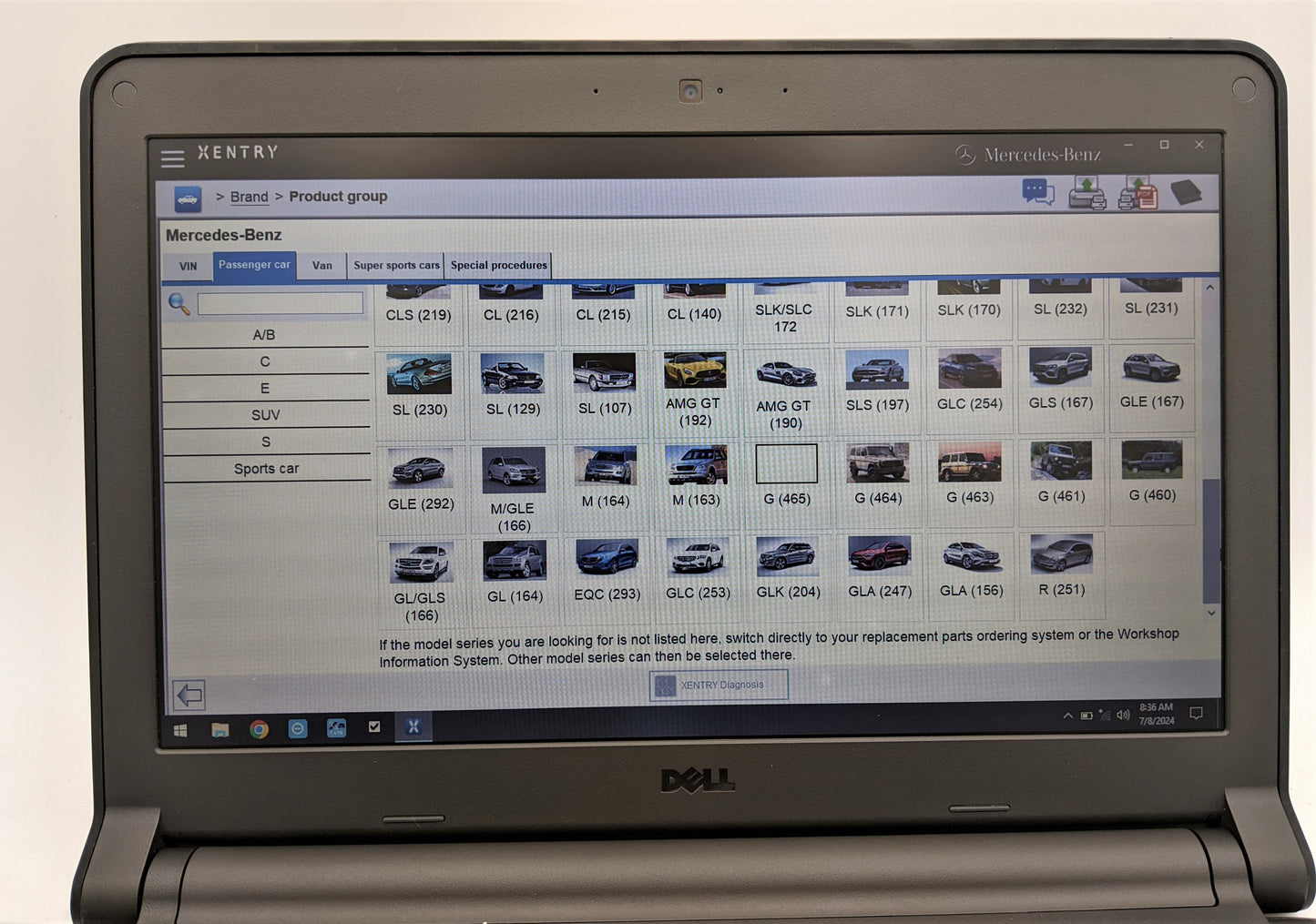Switch to the Van tab

[322, 266]
